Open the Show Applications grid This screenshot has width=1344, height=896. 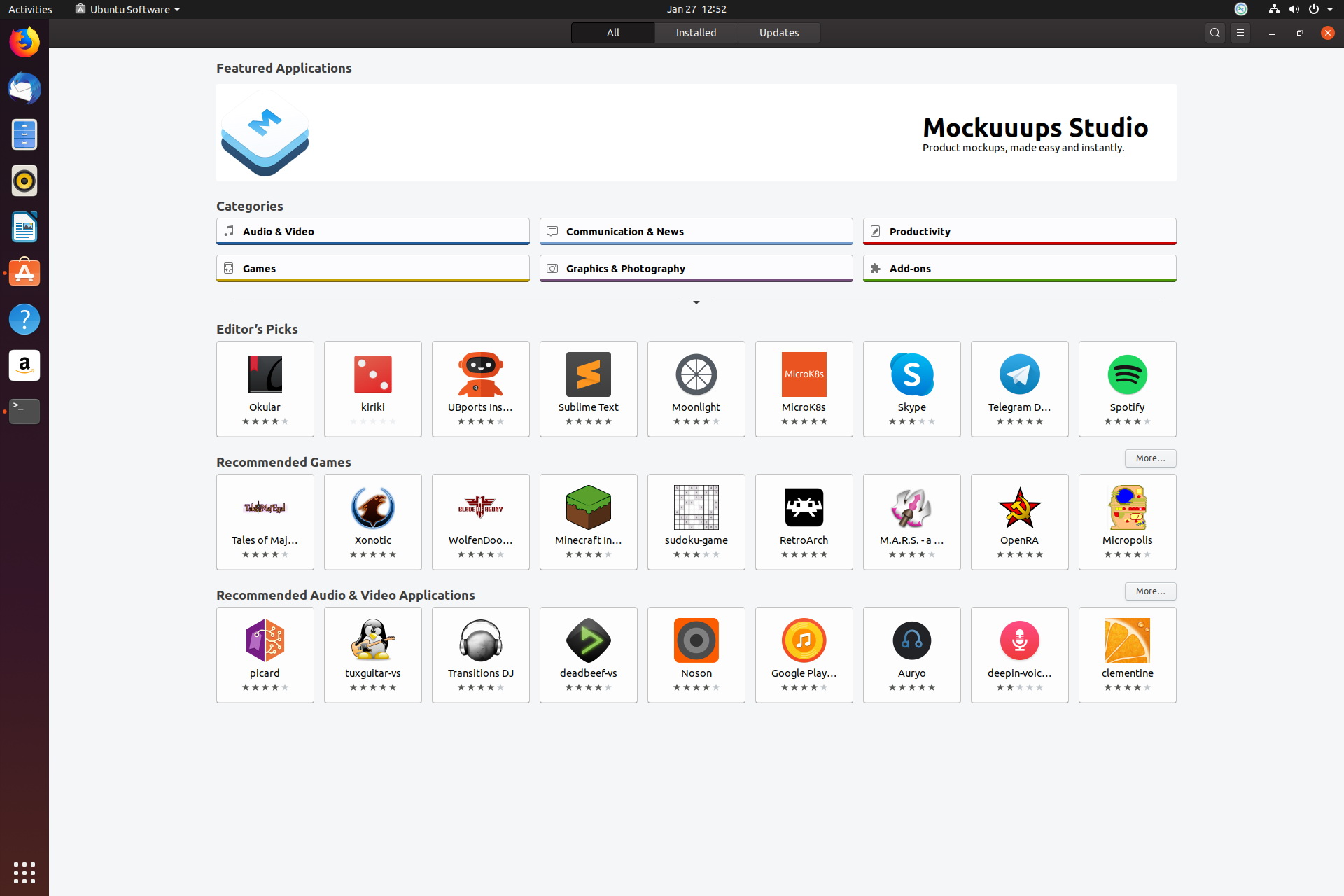(x=24, y=872)
